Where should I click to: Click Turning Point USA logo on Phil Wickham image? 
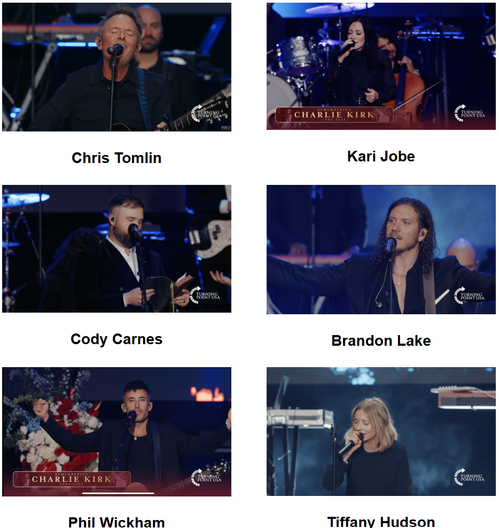tap(206, 477)
